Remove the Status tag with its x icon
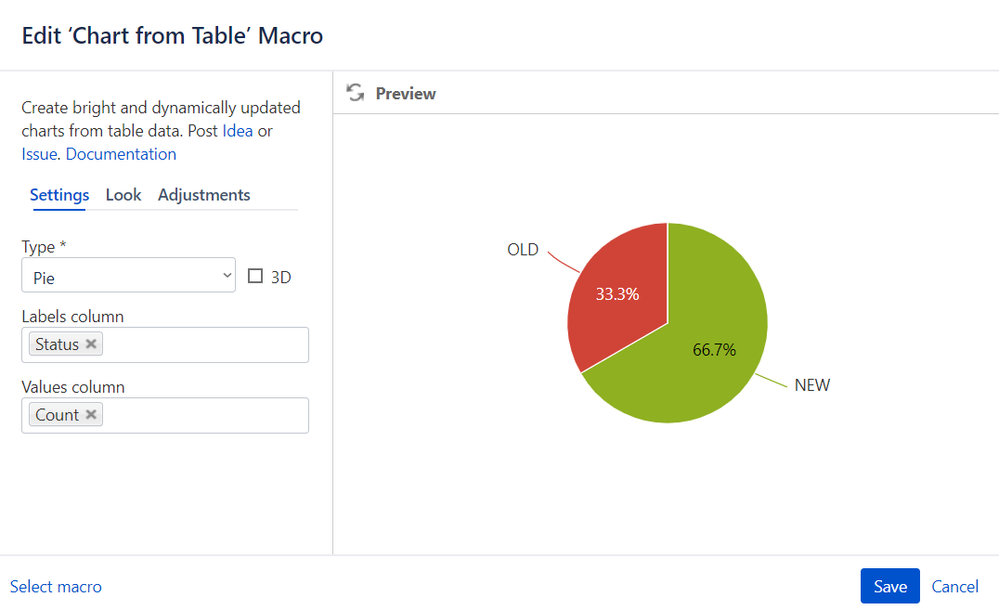Screen dimensions: 999x610 pyautogui.click(x=91, y=344)
